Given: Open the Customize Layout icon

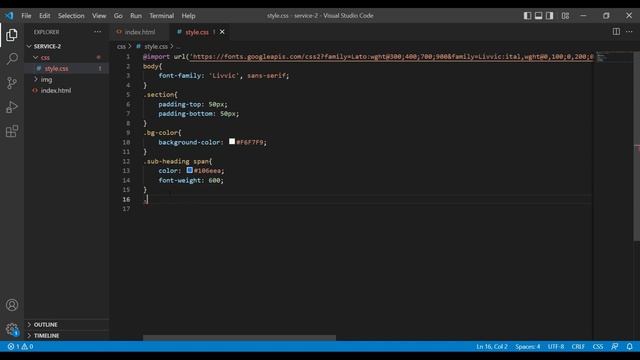Looking at the screenshot, I should [x=565, y=16].
